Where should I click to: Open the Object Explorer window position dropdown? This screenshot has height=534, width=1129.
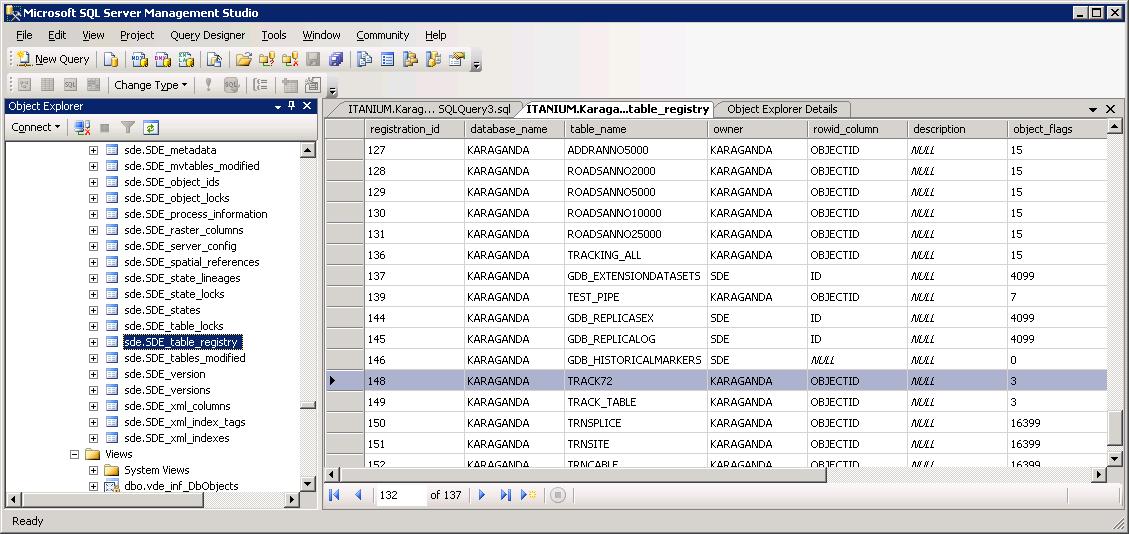tap(278, 107)
